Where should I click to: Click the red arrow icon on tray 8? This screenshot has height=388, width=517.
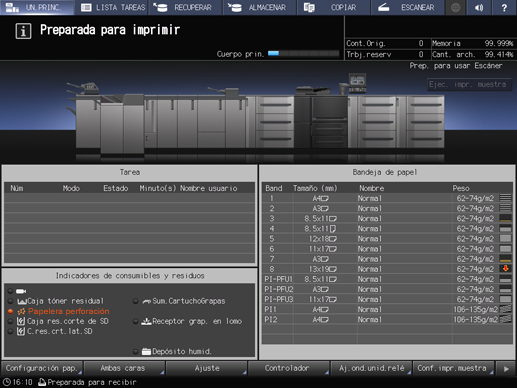tap(505, 269)
